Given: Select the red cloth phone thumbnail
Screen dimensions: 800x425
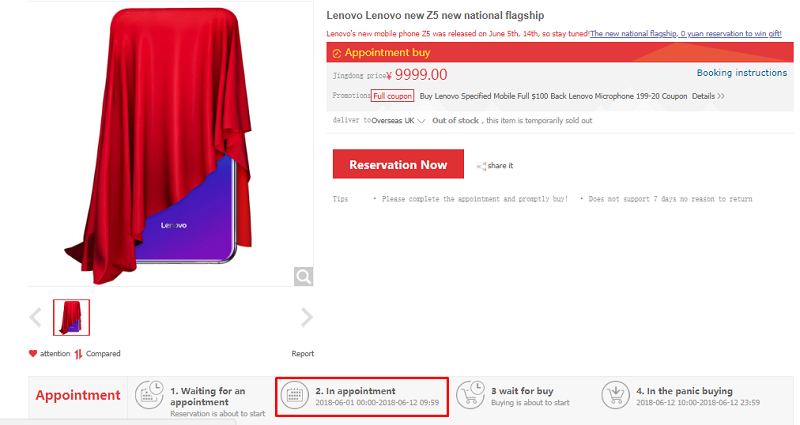Looking at the screenshot, I should 71,317.
